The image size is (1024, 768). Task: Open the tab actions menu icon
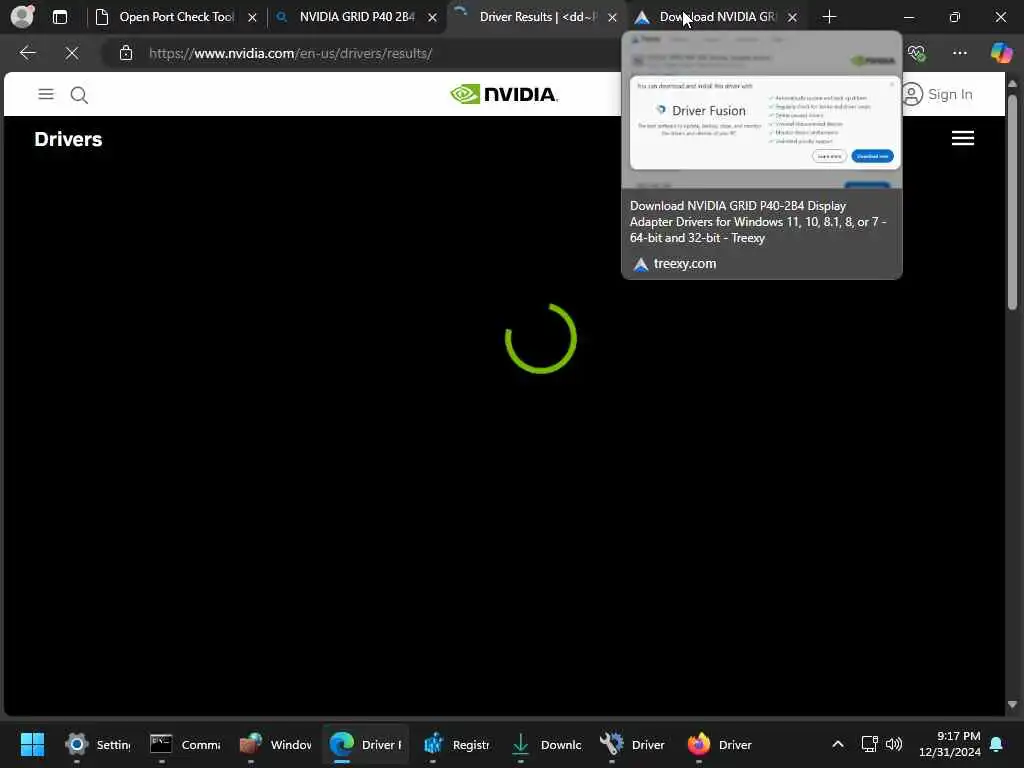tap(59, 17)
